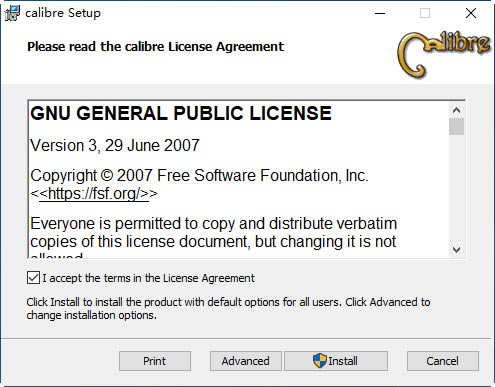Click the greyed-out maximize window icon

(425, 13)
